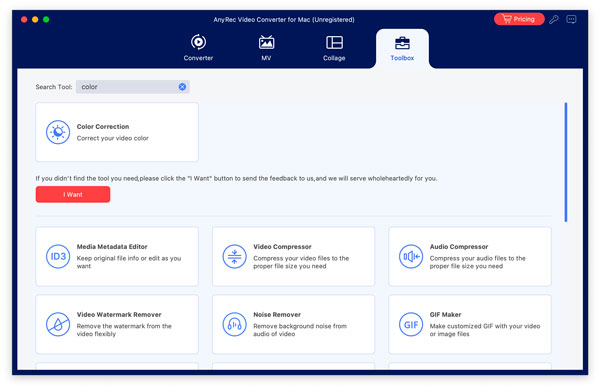The width and height of the screenshot is (600, 389).
Task: Open Audio Compressor title
Action: coord(459,247)
